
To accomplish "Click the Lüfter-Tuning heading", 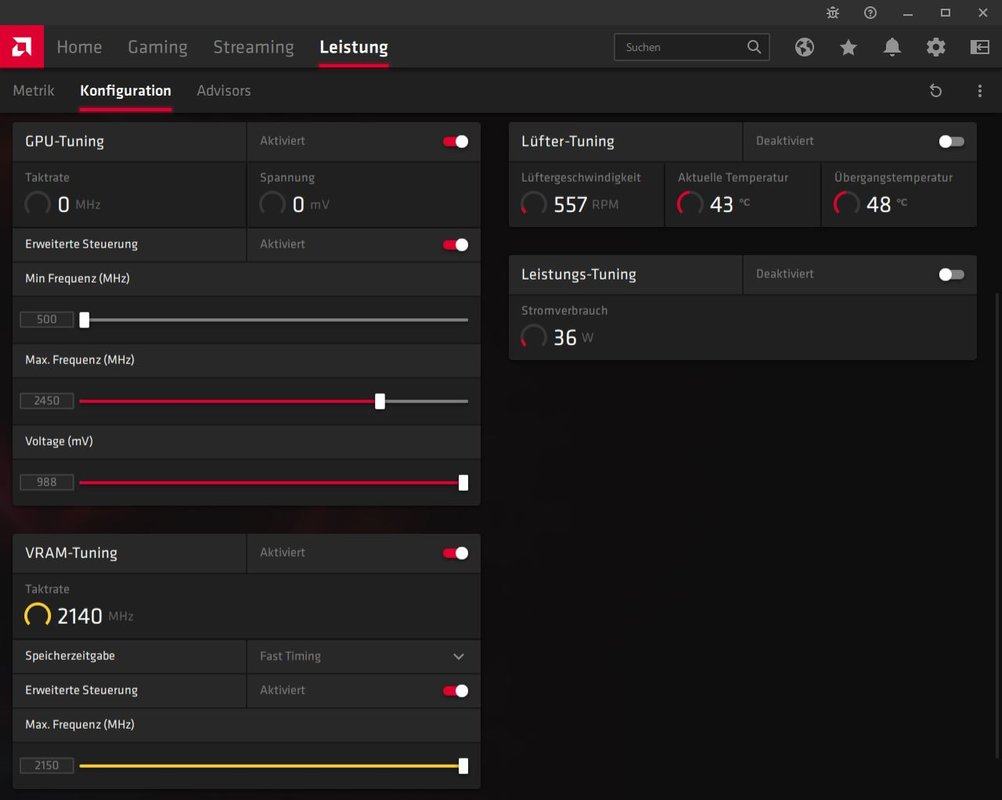I will tap(567, 141).
